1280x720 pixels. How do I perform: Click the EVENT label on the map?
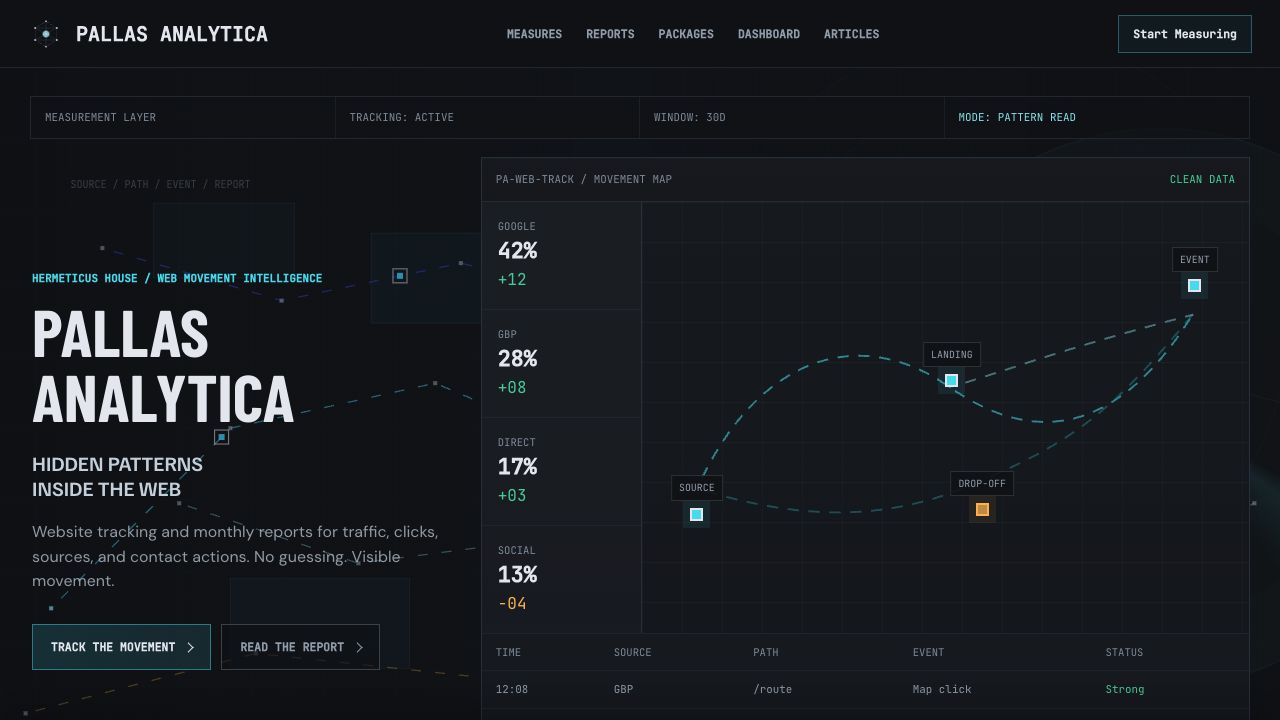pyautogui.click(x=1195, y=260)
